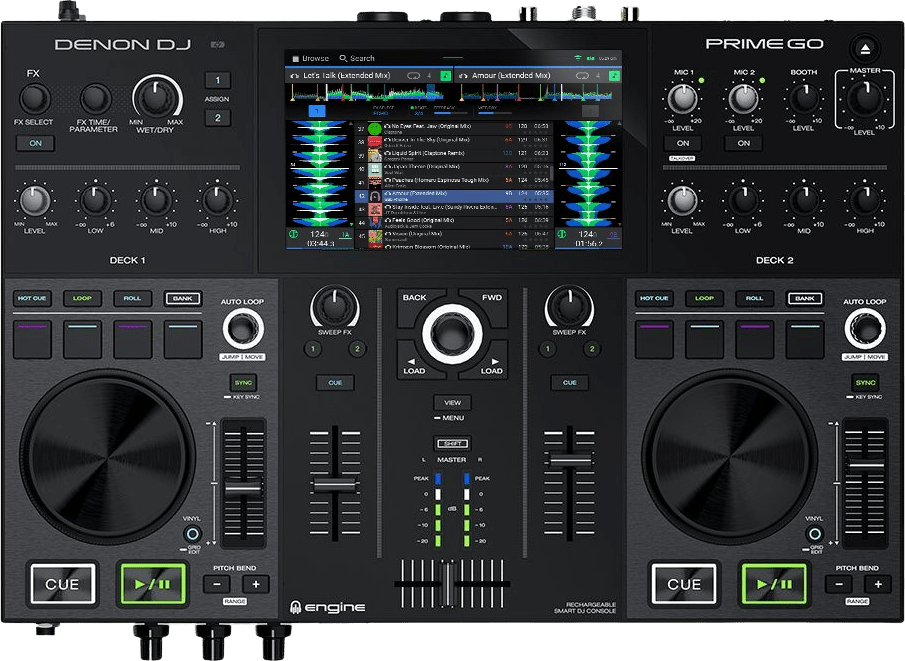The image size is (905, 661).
Task: Toggle the MIC 2 ON button
Action: (743, 143)
